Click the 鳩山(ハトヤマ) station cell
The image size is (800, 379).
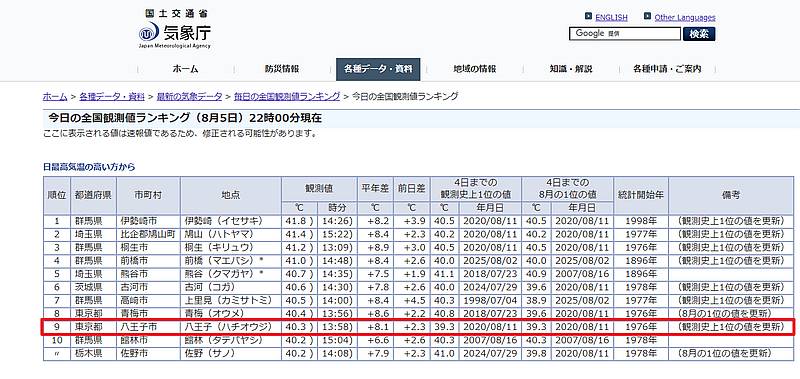[x=231, y=234]
